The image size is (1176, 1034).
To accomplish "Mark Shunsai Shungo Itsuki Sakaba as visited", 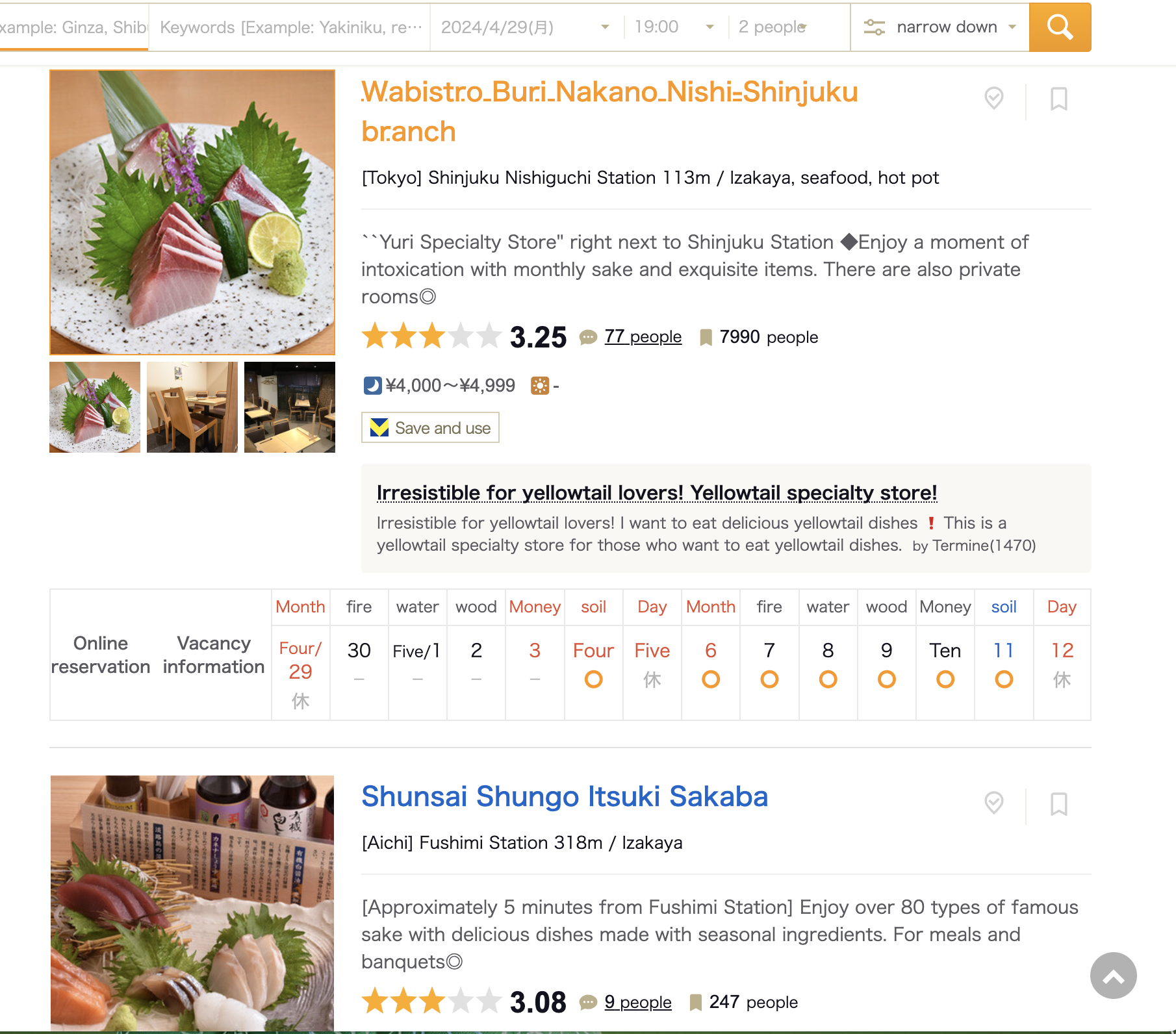I will [x=993, y=803].
